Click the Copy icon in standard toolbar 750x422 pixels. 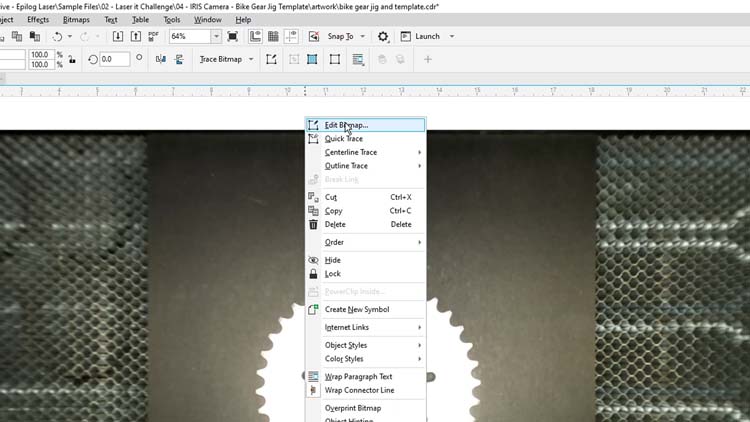click(x=17, y=36)
